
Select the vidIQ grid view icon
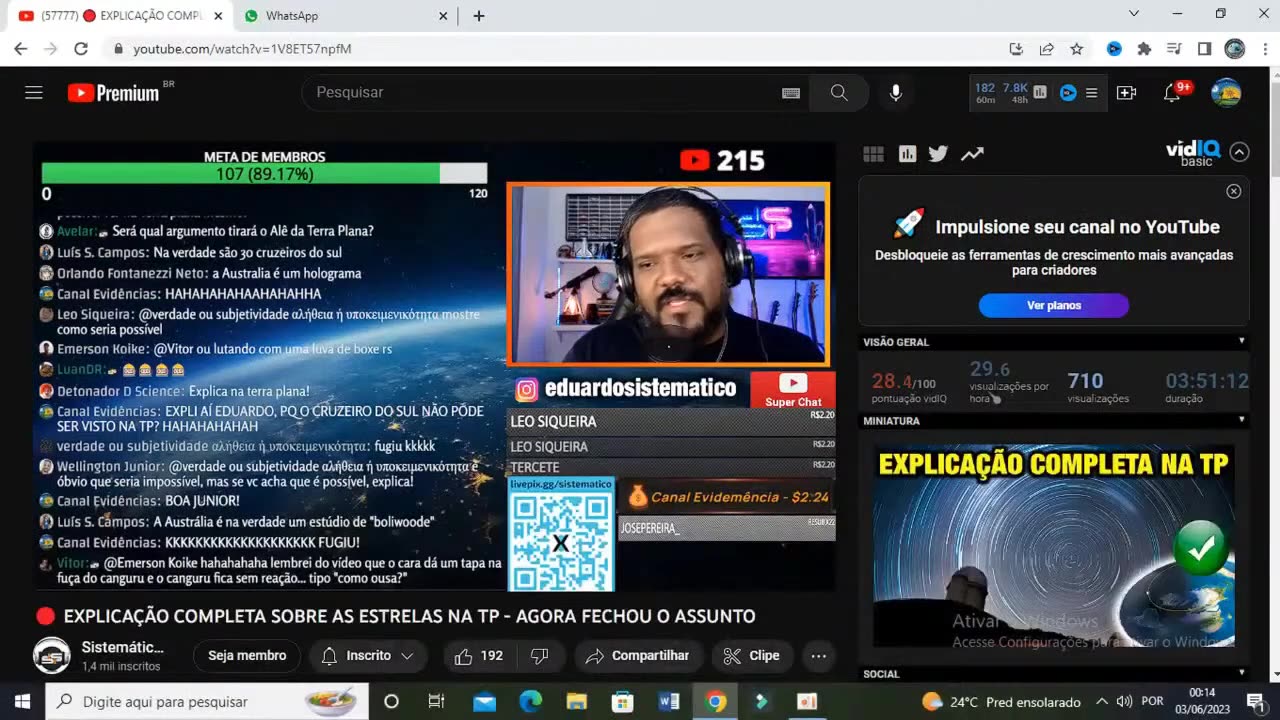[x=873, y=154]
